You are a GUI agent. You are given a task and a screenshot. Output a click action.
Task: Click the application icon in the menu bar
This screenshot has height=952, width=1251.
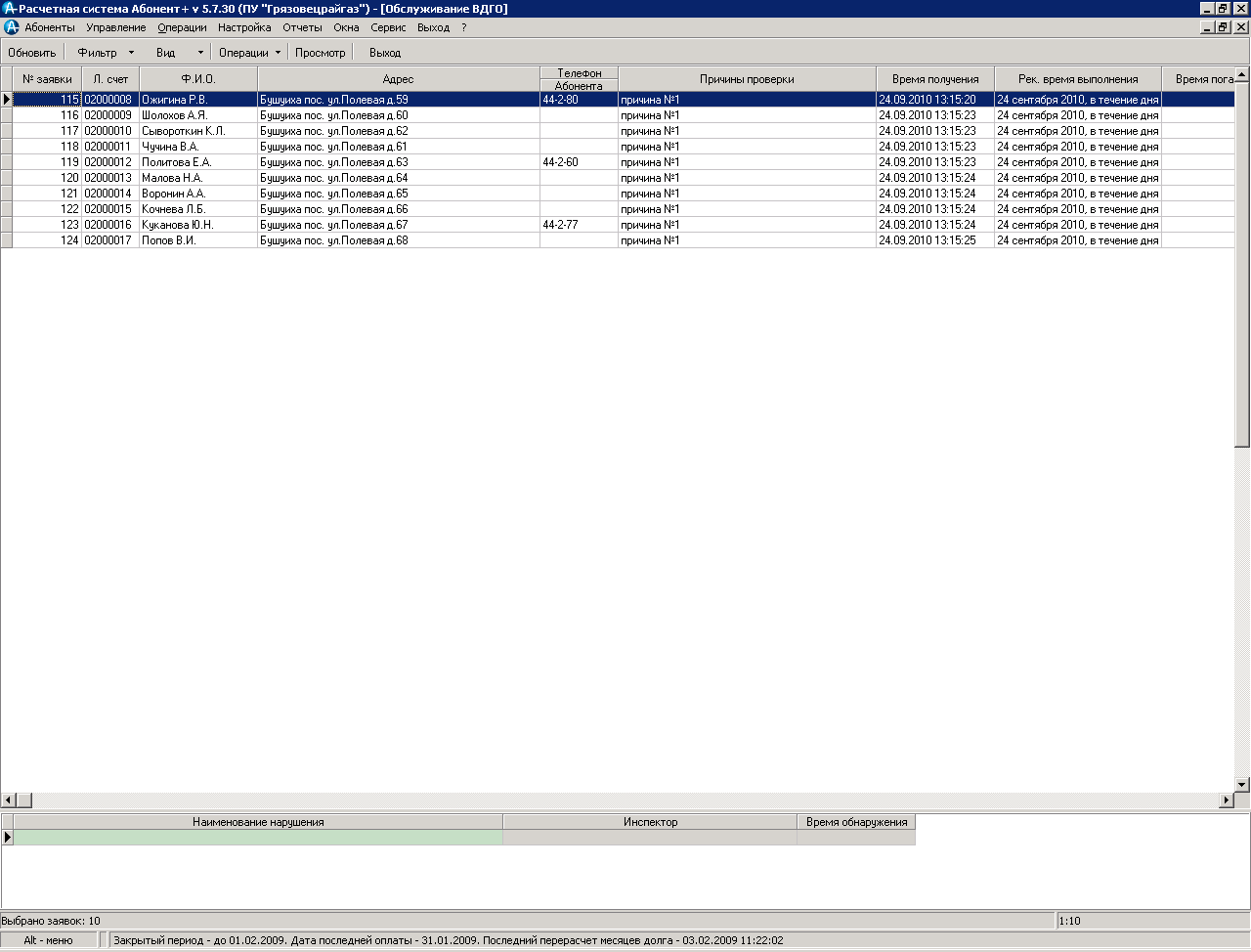pos(12,27)
